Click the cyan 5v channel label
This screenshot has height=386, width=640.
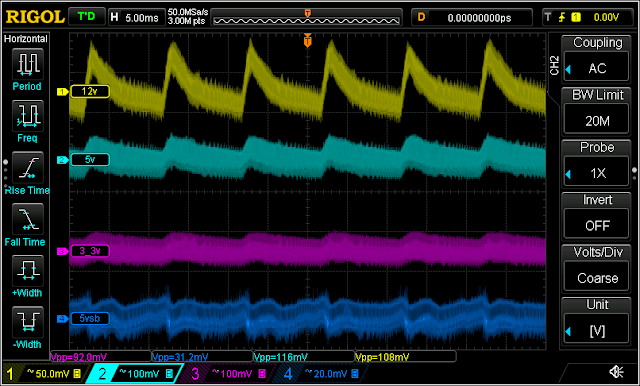(90, 160)
